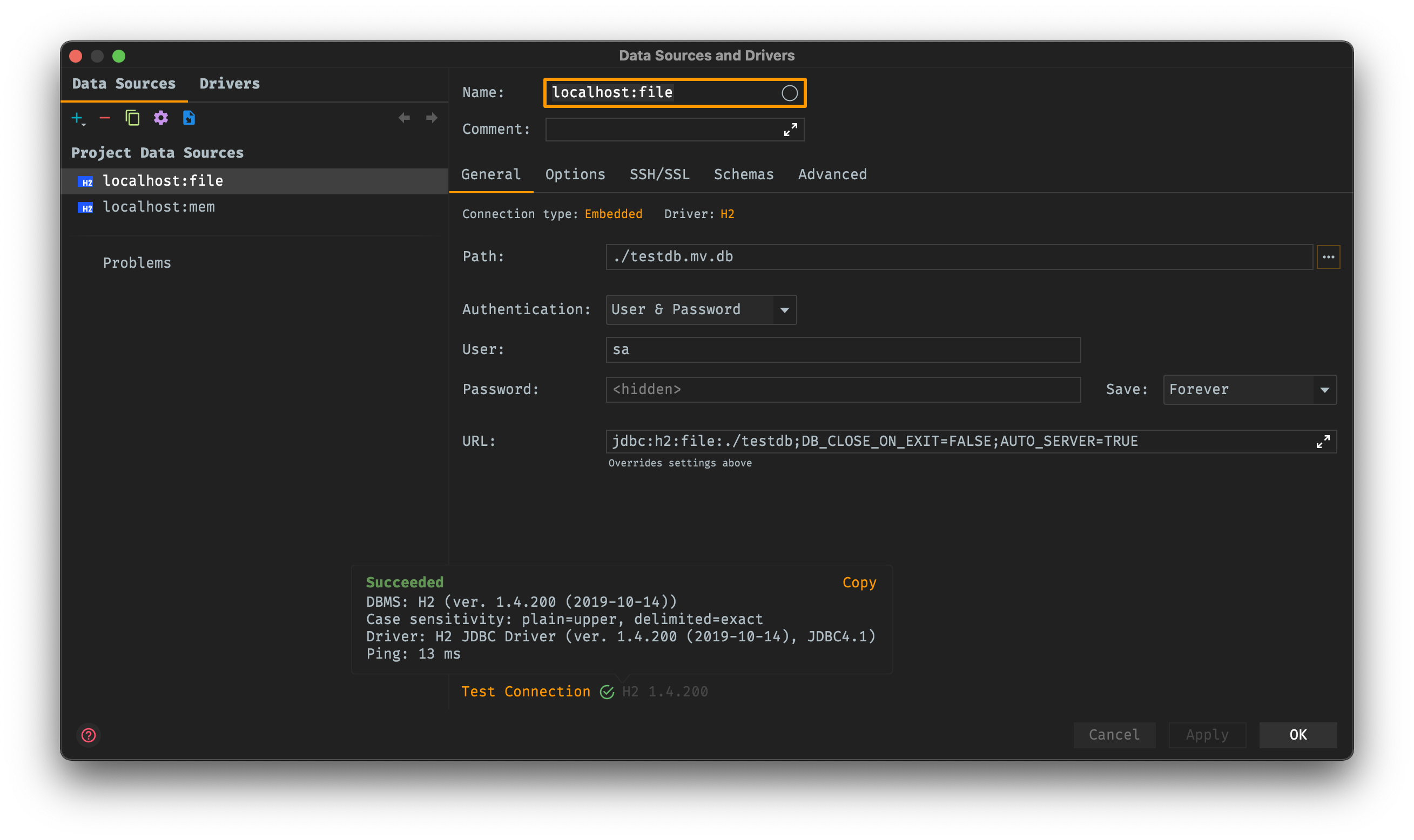Click the make global file icon
Screen dimensions: 1414x840
point(188,118)
